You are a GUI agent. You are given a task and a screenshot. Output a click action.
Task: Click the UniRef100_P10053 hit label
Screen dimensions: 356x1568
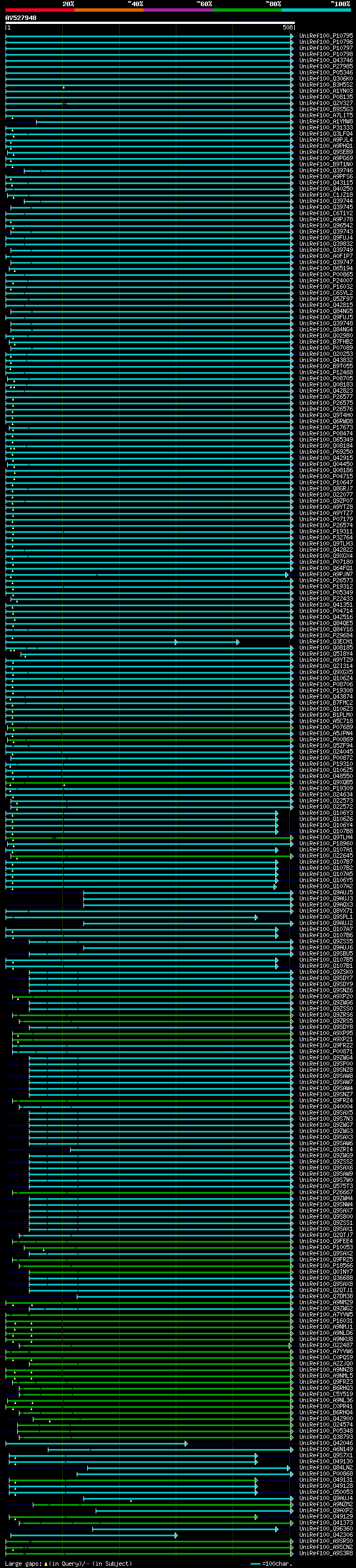pyautogui.click(x=326, y=1247)
